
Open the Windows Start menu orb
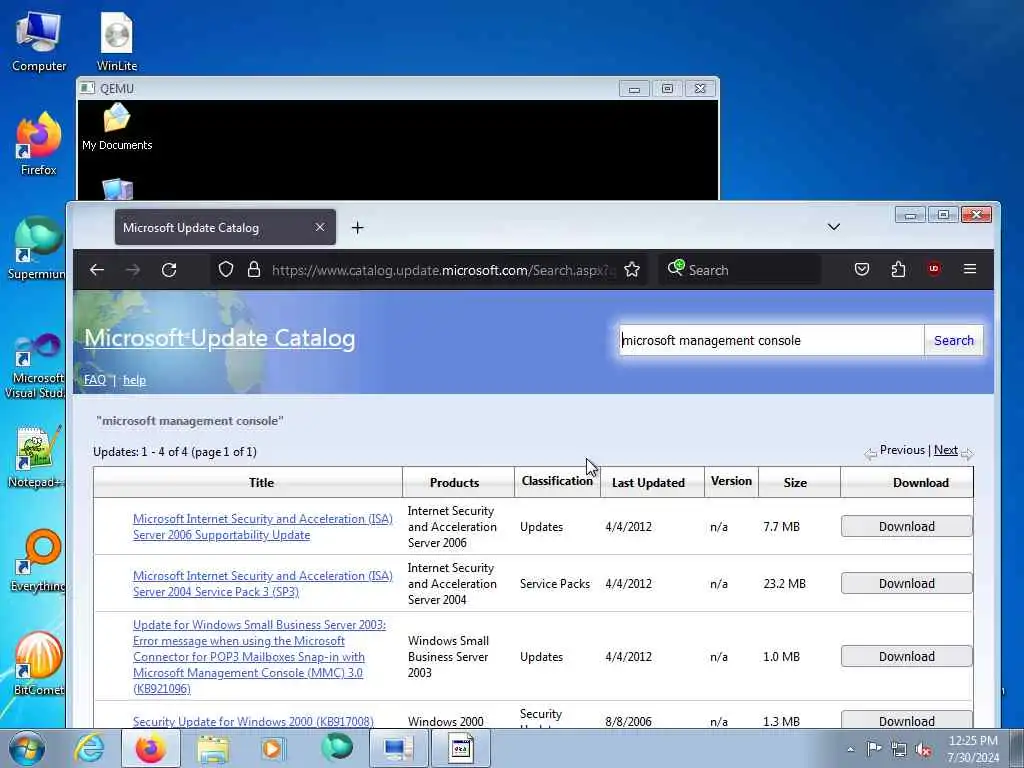(26, 748)
